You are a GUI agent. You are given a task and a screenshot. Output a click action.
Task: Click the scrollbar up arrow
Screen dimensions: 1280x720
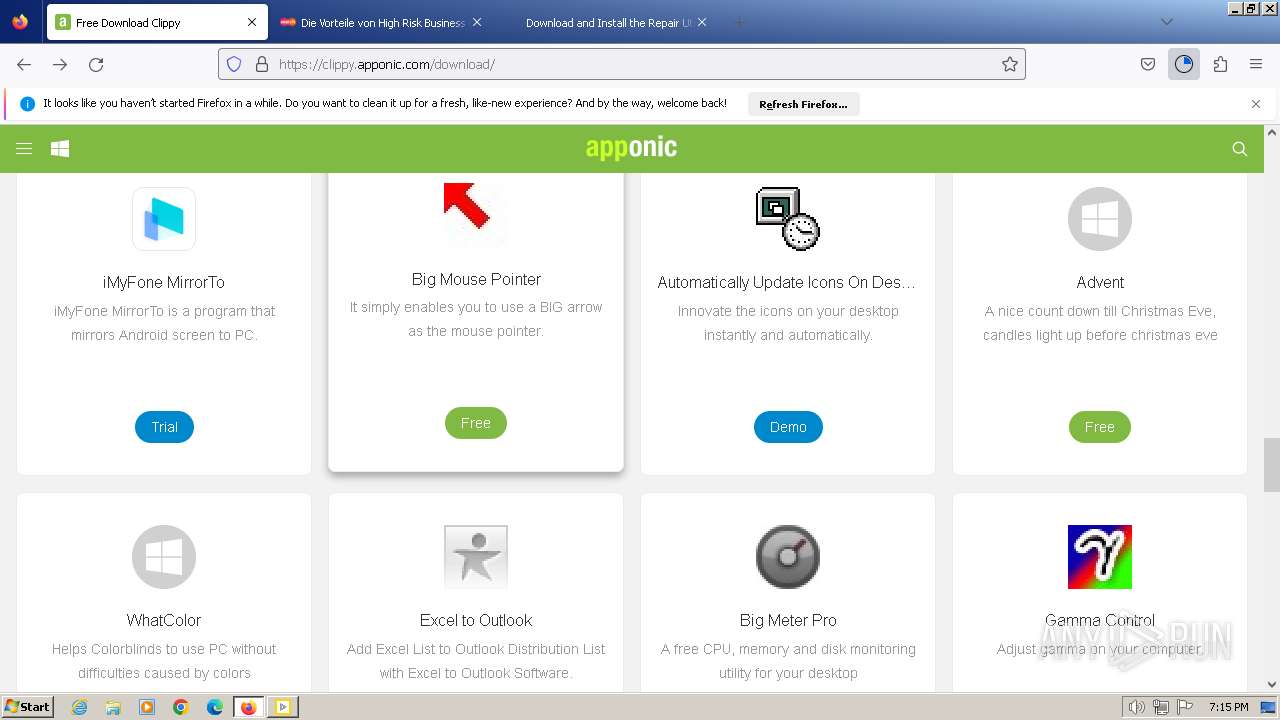(1272, 132)
